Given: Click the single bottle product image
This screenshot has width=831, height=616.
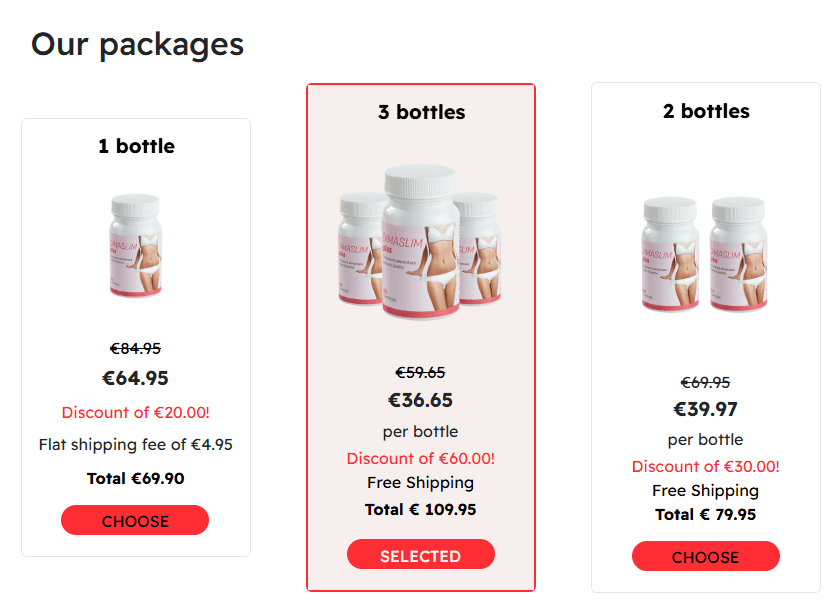Looking at the screenshot, I should click(x=136, y=245).
